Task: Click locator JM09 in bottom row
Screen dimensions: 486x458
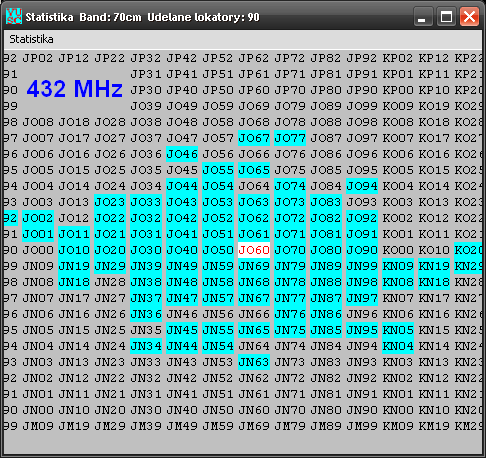Action: 38,426
